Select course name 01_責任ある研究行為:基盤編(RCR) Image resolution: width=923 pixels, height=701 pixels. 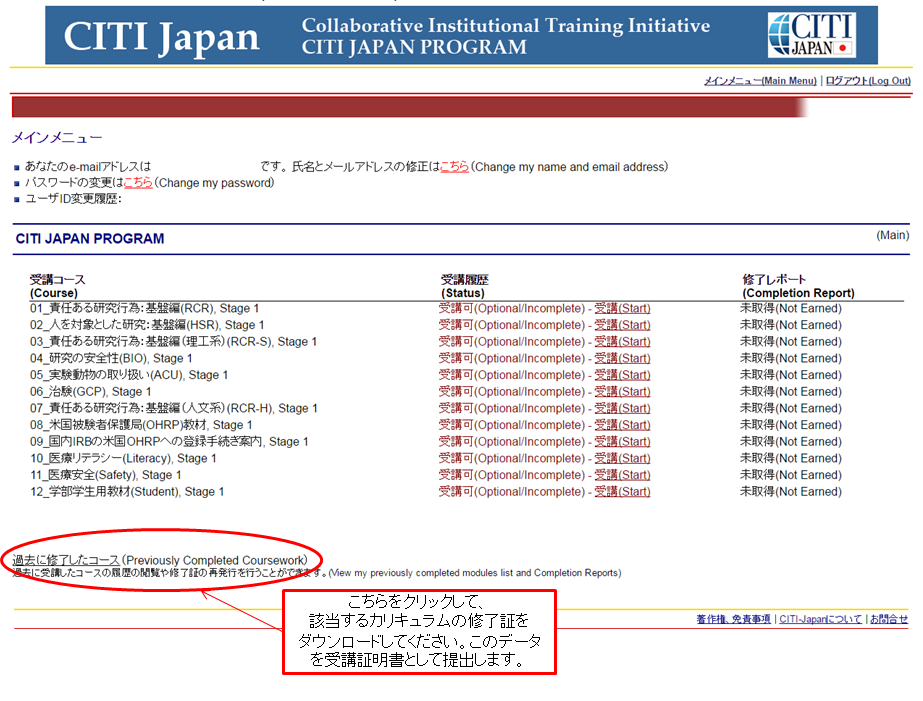click(144, 308)
